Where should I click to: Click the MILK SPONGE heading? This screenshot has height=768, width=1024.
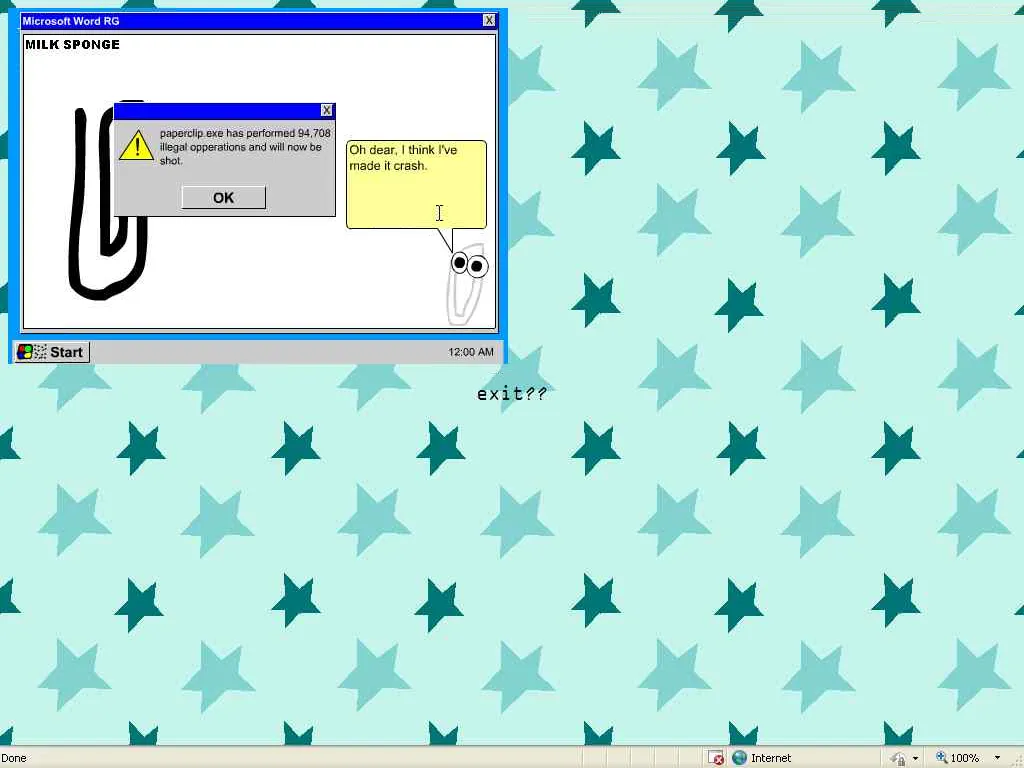[72, 44]
